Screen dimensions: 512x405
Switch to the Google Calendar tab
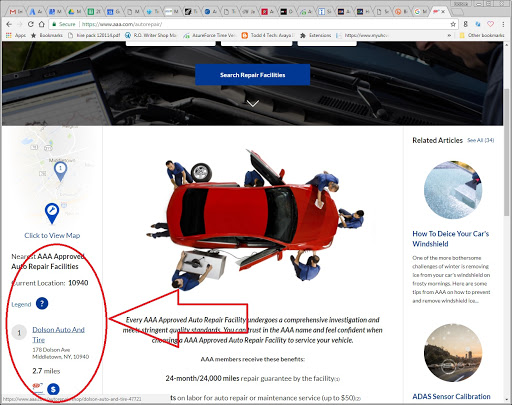point(114,12)
